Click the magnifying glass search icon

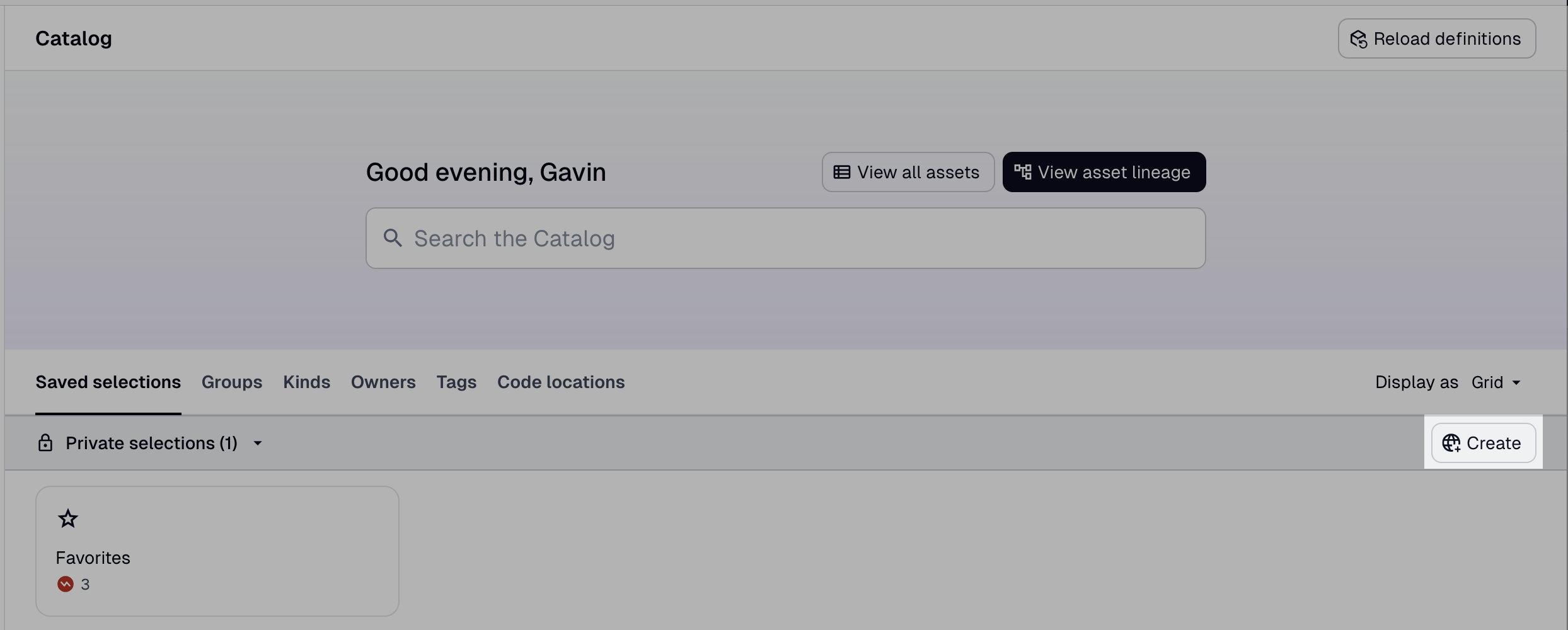coord(393,238)
